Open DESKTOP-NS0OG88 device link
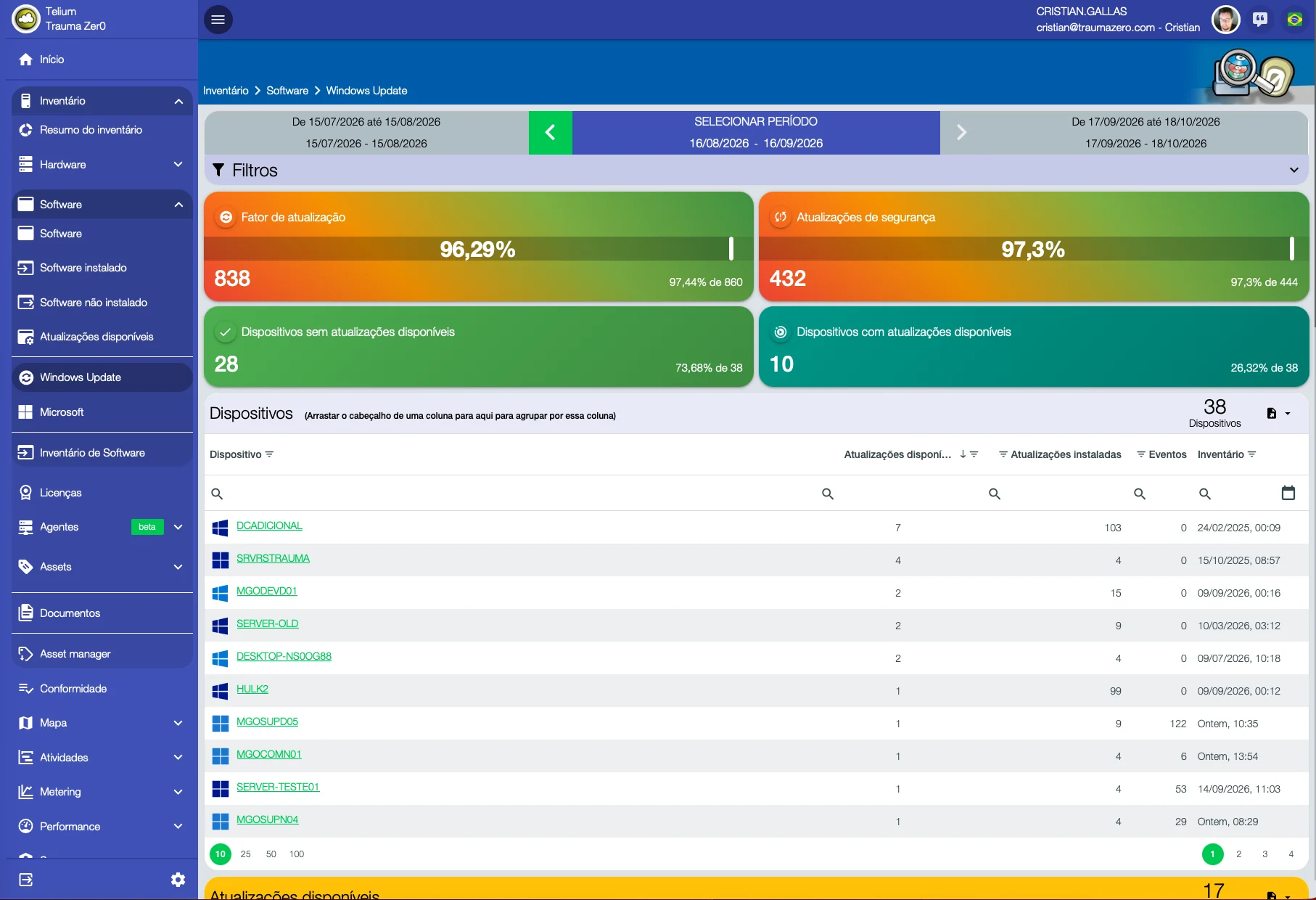The image size is (1316, 900). point(284,657)
